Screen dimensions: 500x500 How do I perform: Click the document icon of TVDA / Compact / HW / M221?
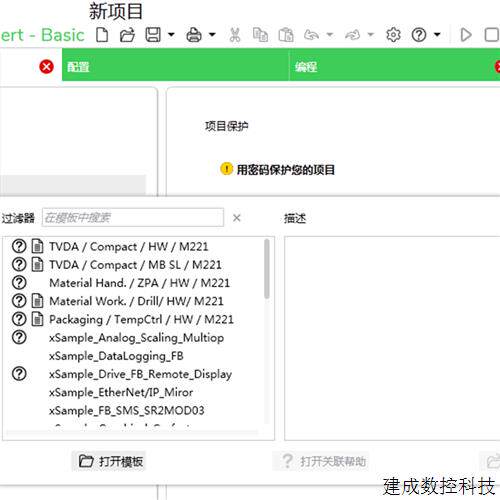click(37, 246)
